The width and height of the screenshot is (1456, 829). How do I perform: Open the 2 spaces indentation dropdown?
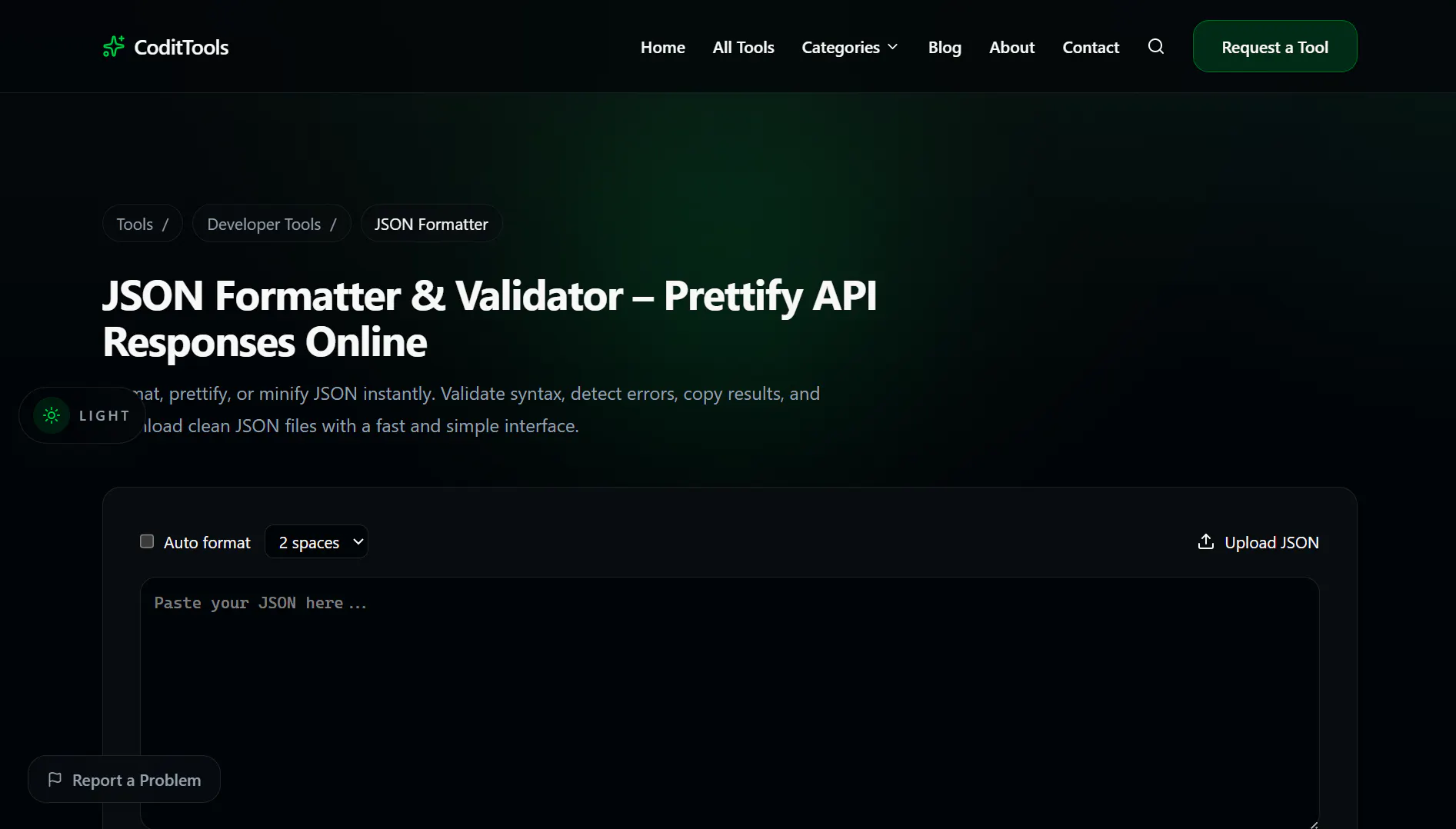316,542
